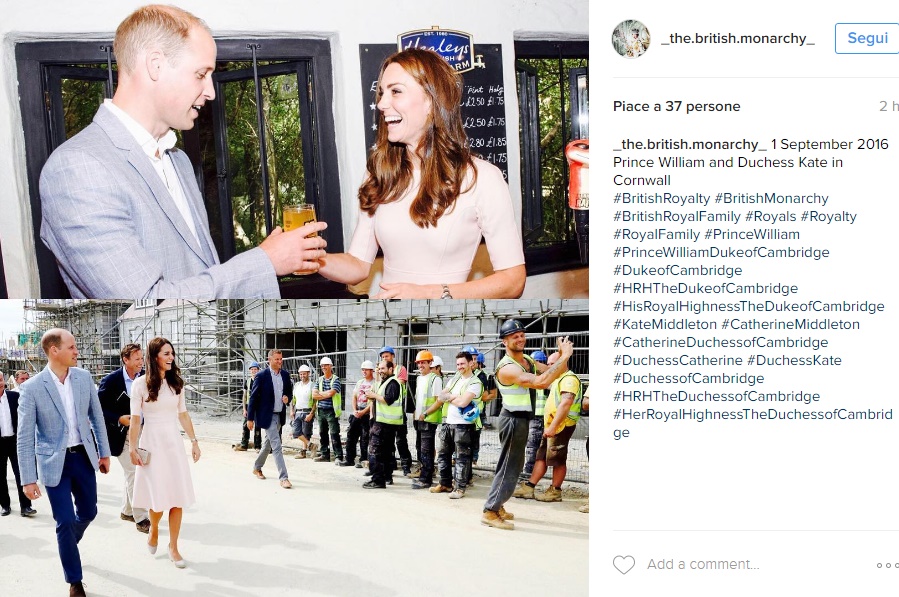Open the #DukeofCambridge hashtag
Image resolution: width=899 pixels, height=597 pixels.
coord(678,271)
